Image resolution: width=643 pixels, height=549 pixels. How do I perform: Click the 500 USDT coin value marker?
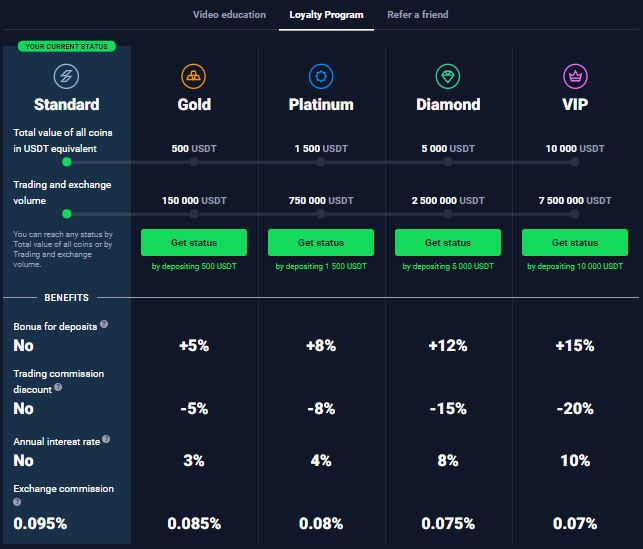(194, 161)
